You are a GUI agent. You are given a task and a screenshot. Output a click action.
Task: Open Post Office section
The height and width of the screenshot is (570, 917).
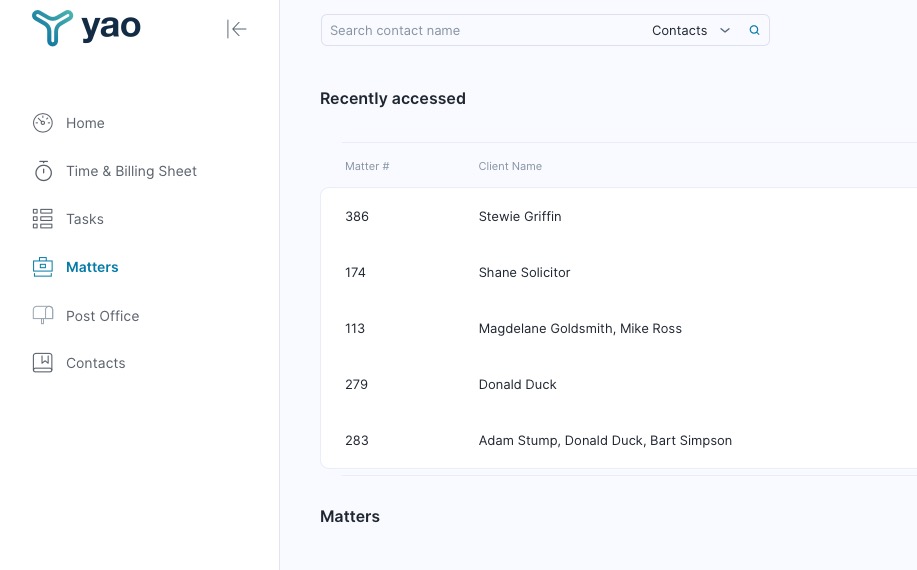tap(102, 316)
